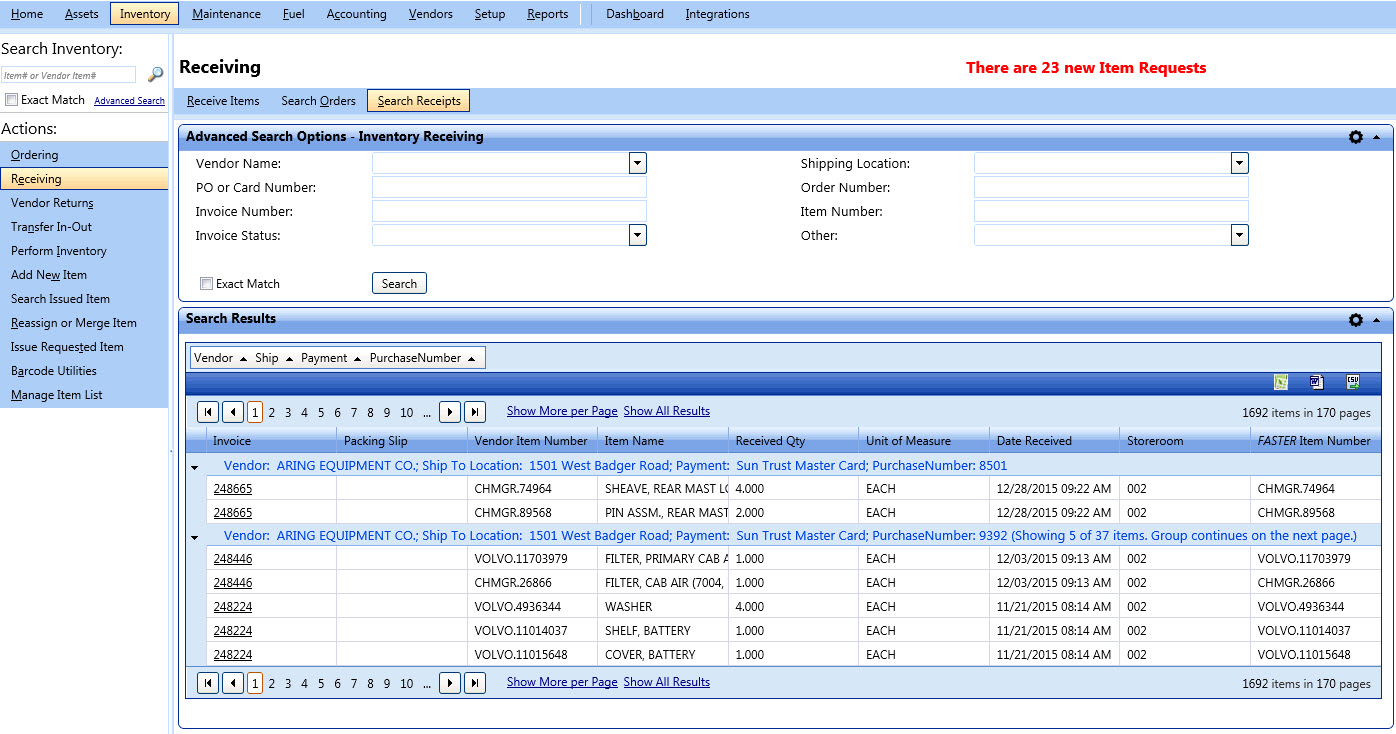Viewport: 1396px width, 734px height.
Task: Open the Assets menu
Action: tap(82, 14)
